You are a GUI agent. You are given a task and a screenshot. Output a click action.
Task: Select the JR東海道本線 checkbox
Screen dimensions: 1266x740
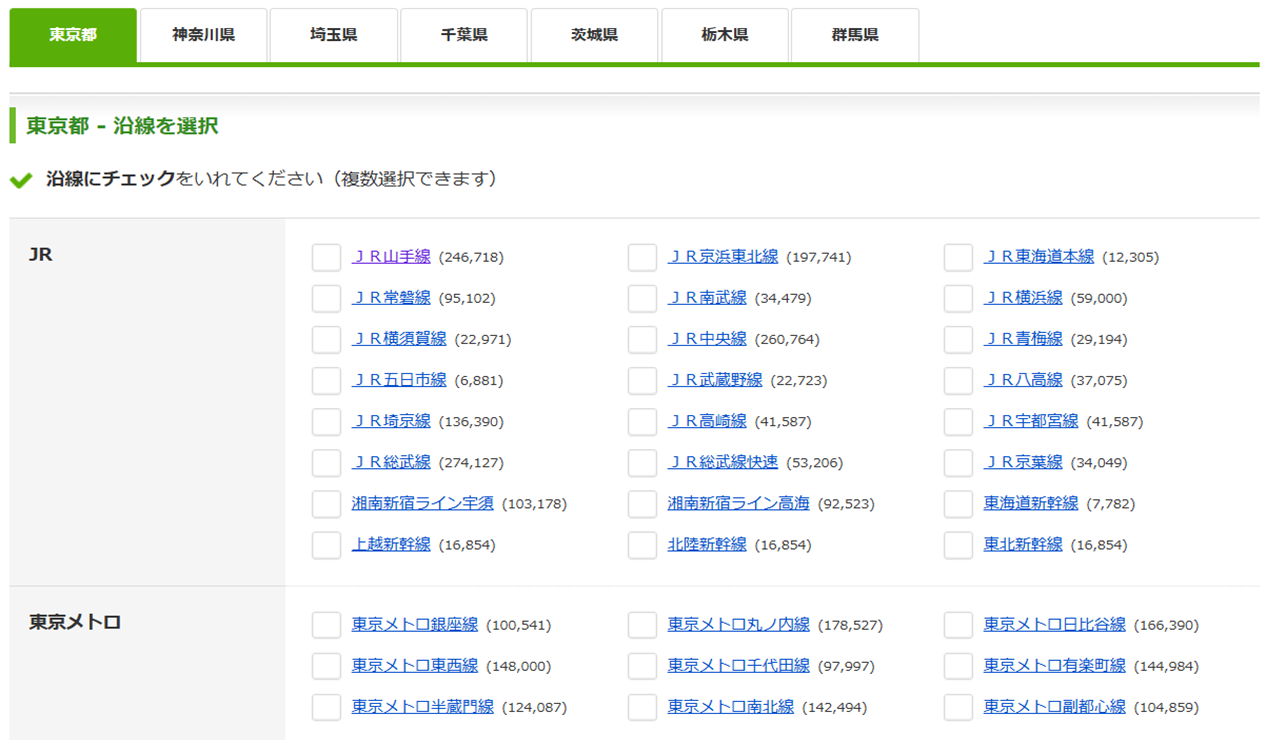pos(958,257)
